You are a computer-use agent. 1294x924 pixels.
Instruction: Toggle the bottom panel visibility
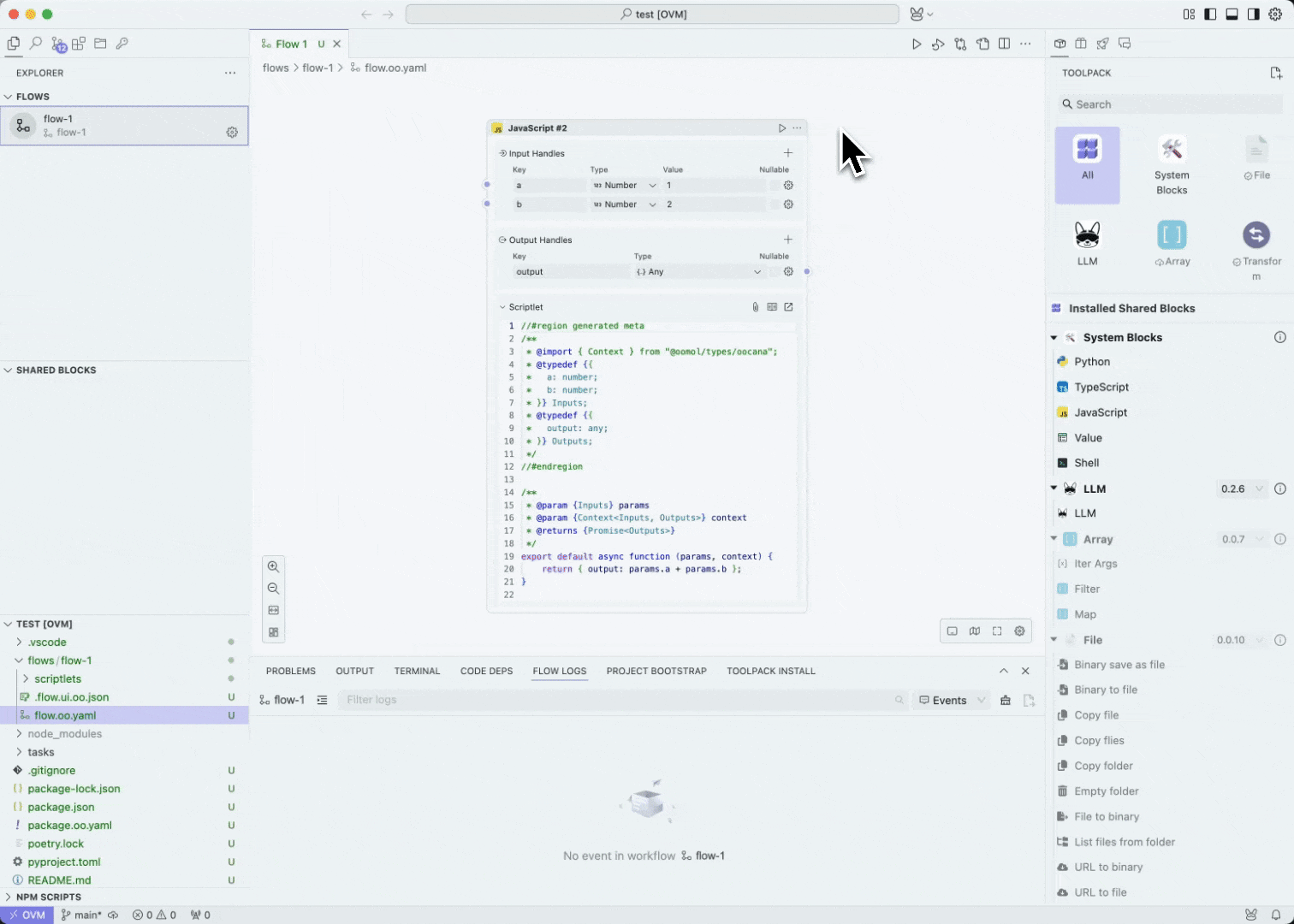click(x=1232, y=15)
